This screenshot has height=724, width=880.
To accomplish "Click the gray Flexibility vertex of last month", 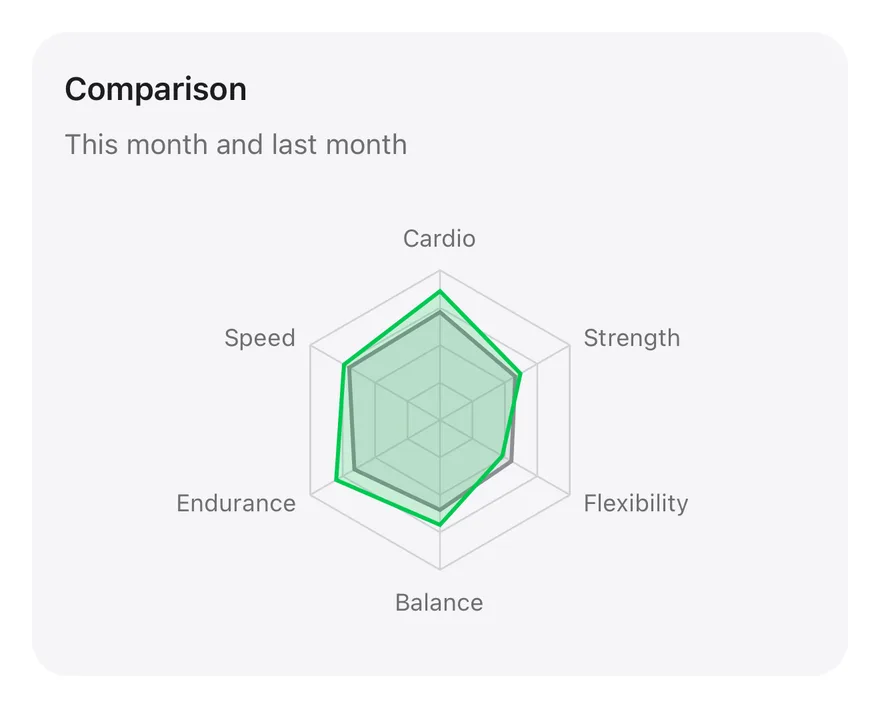I will [511, 461].
